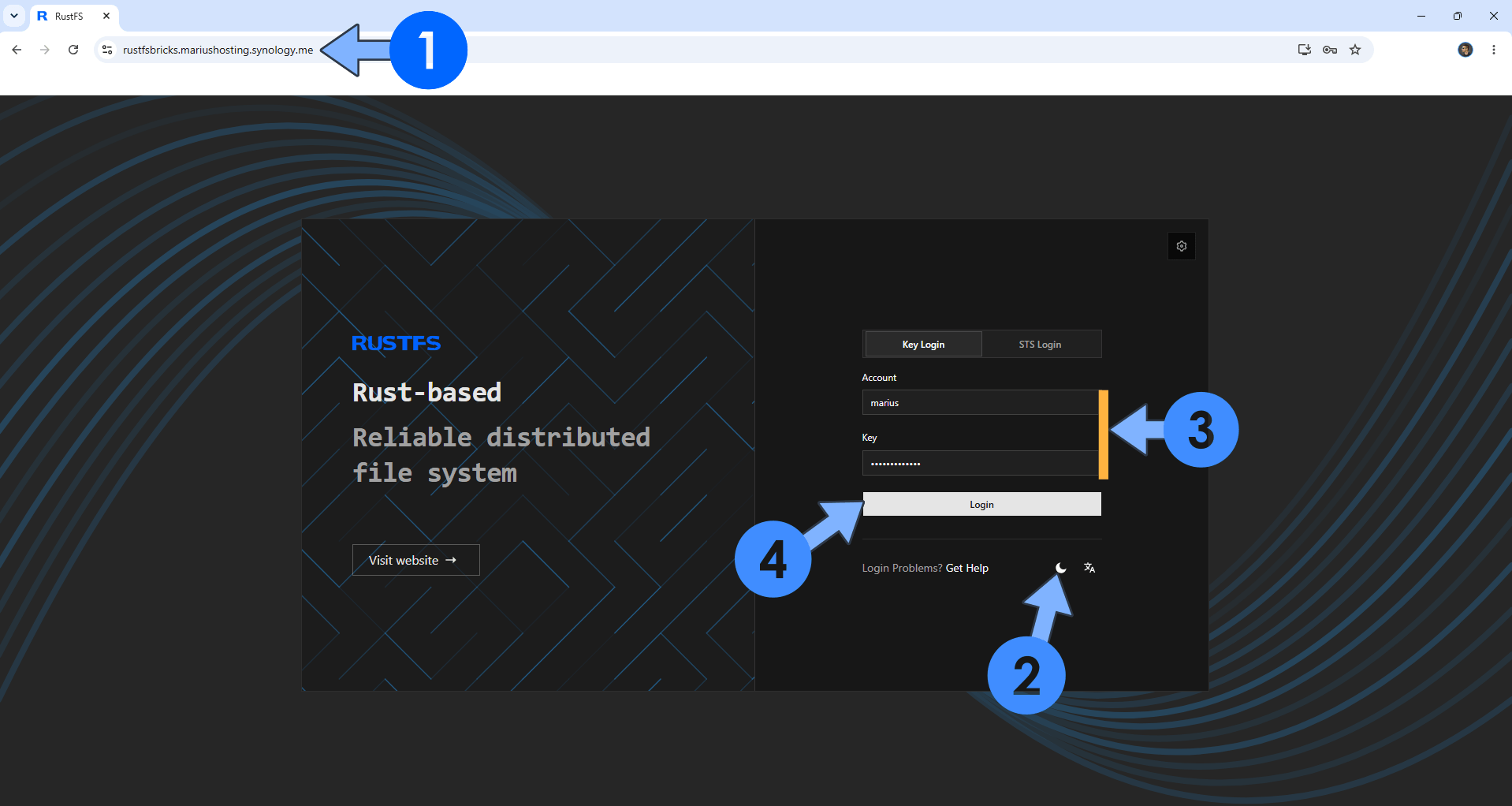Close the RustFS browser tab
The height and width of the screenshot is (806, 1512).
106,16
